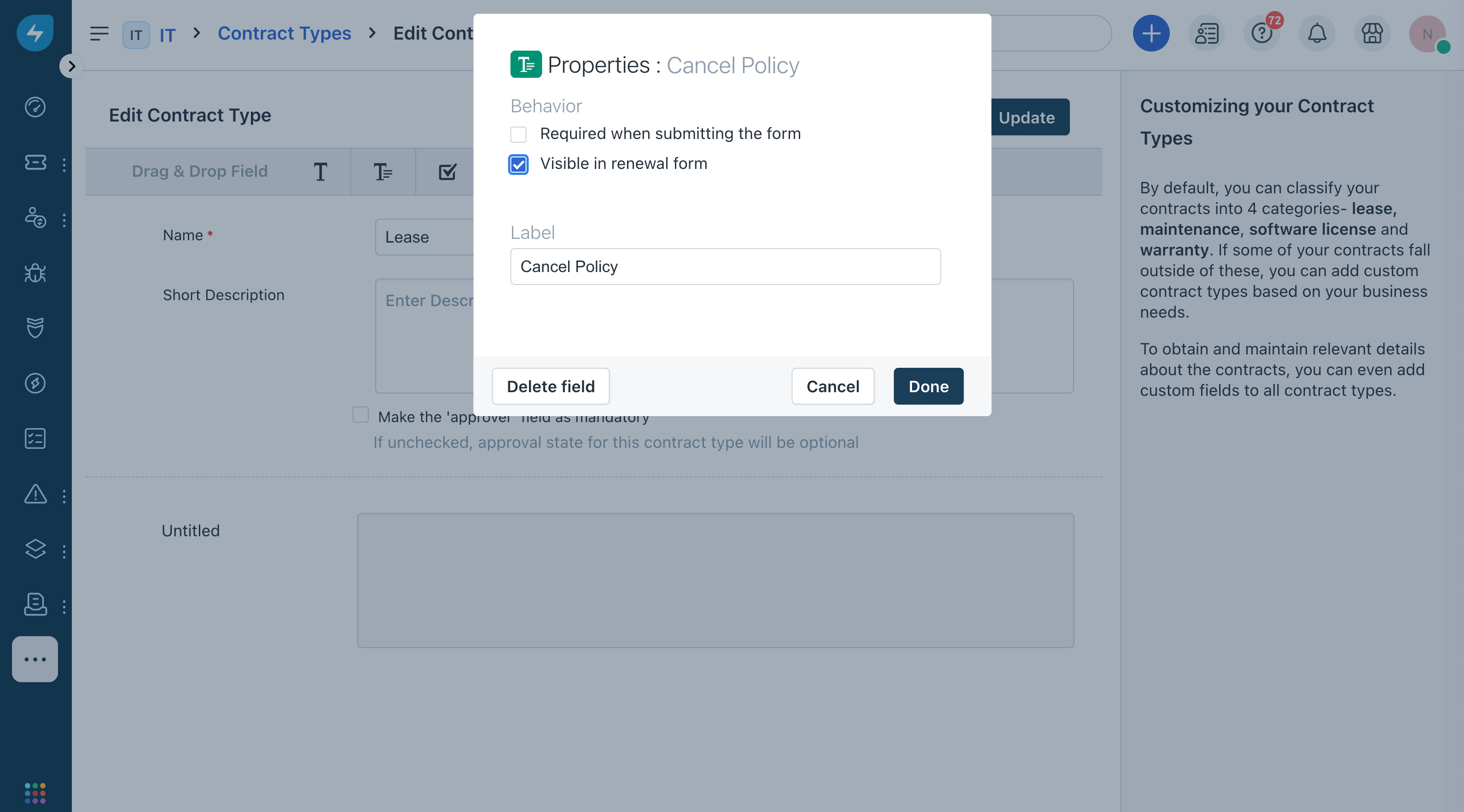Navigate to Contract Types breadcrumb
This screenshot has height=812, width=1464.
tap(284, 34)
